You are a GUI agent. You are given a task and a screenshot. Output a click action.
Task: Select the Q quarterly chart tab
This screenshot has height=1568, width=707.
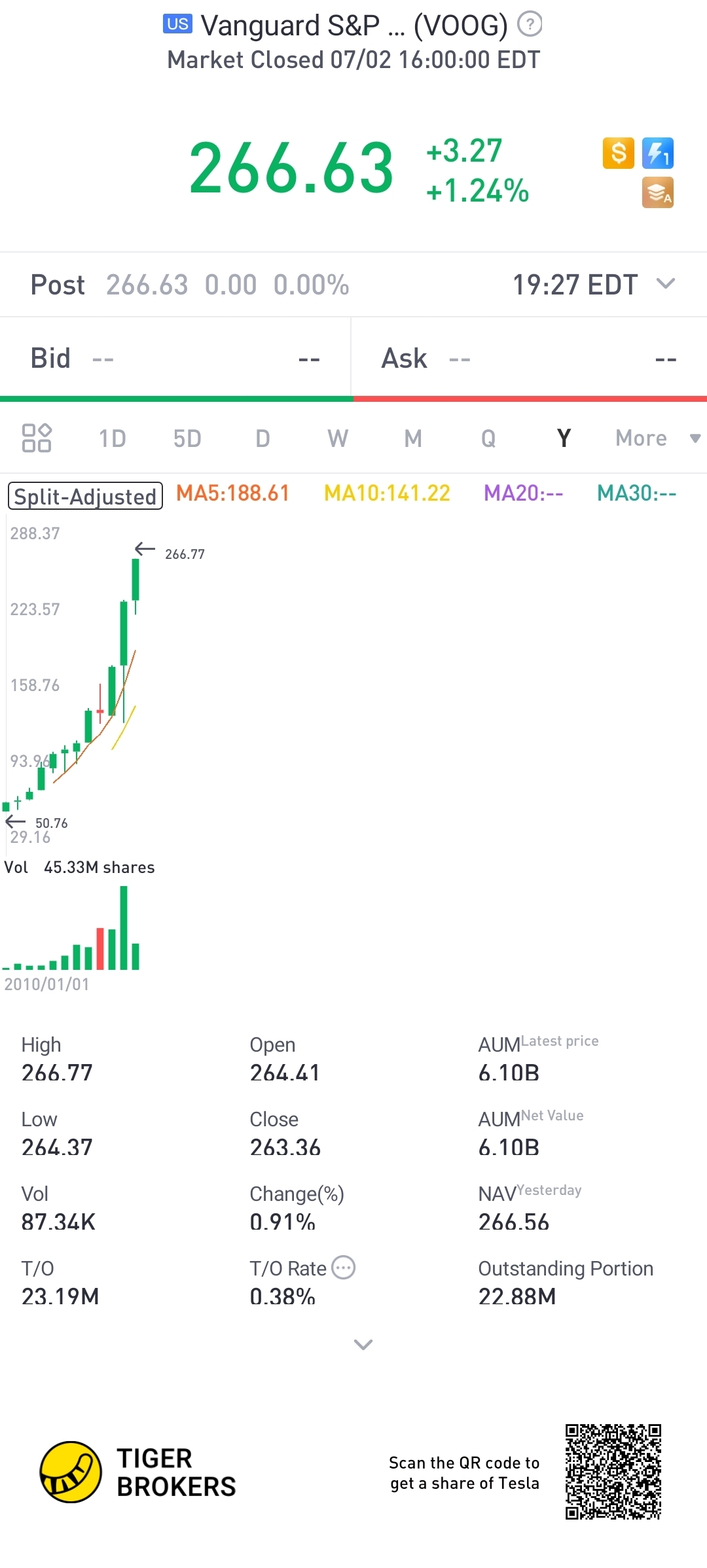pyautogui.click(x=488, y=438)
